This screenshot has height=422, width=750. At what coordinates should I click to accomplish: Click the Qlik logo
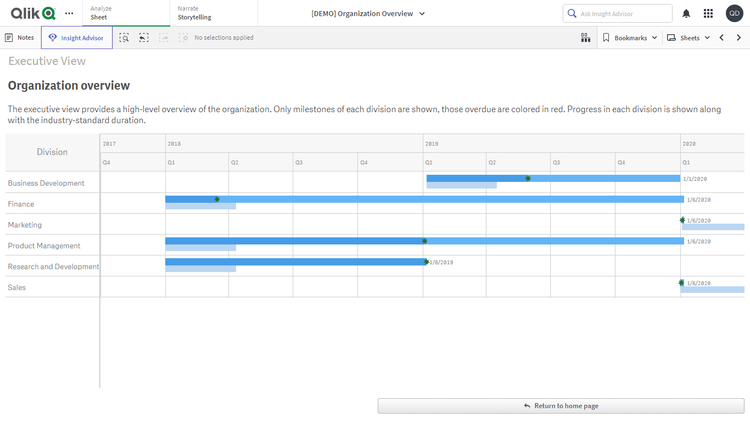coord(32,13)
